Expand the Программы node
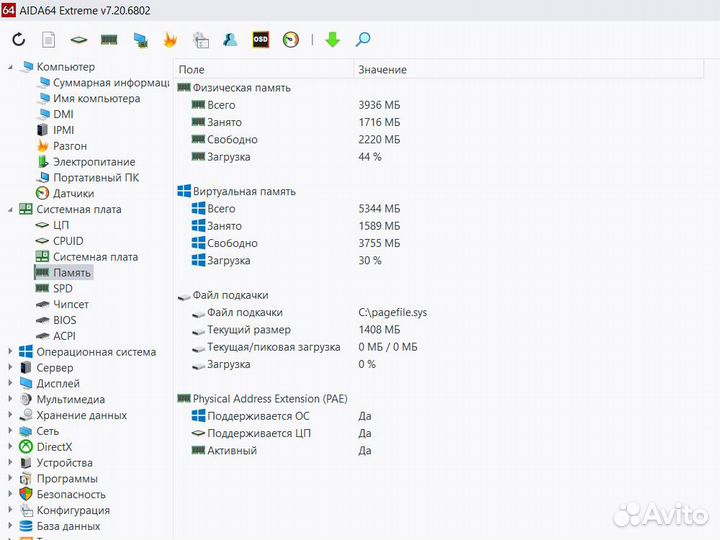 (x=10, y=478)
